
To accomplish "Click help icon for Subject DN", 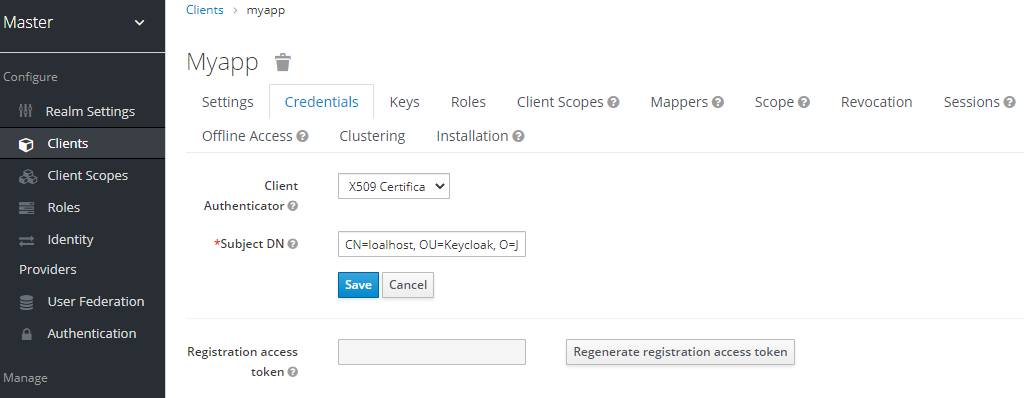I will 293,244.
